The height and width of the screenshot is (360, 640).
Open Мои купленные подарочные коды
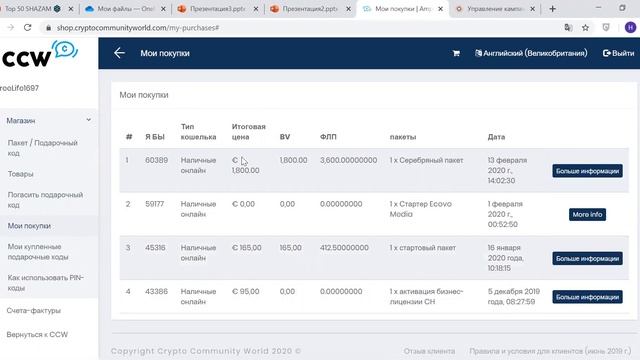tap(38, 252)
